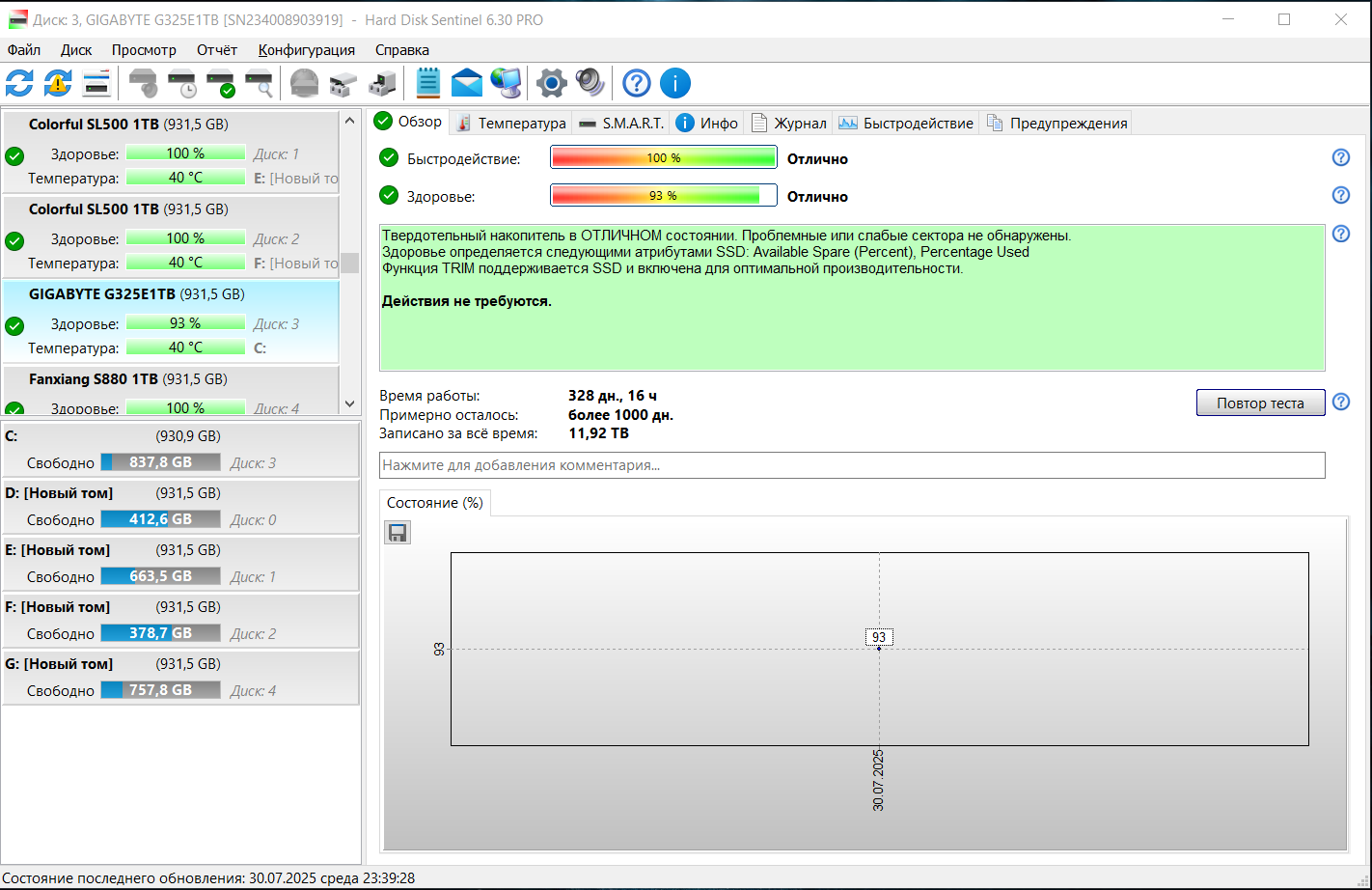Click the Быстродействие 100 % gradient bar
The height and width of the screenshot is (890, 1372).
(x=664, y=157)
